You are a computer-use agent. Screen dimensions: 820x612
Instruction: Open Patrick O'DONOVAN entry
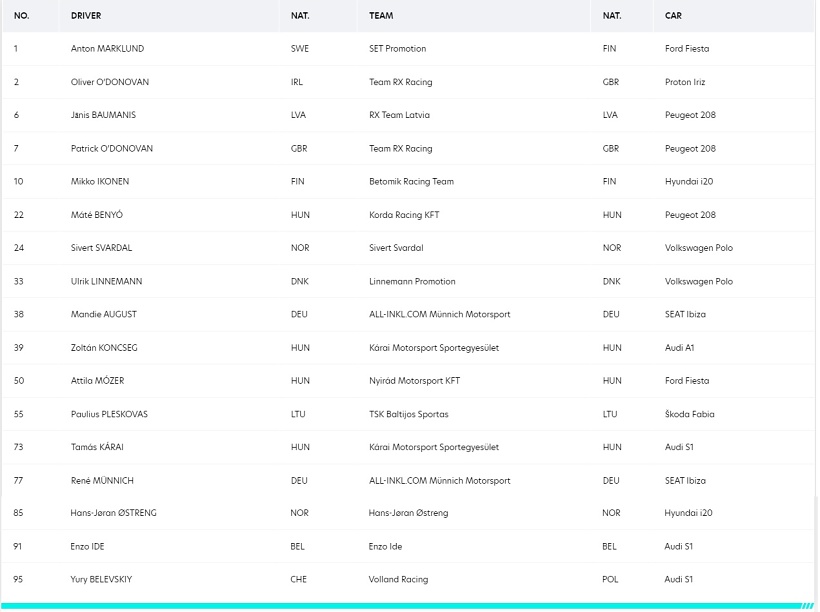pos(112,149)
